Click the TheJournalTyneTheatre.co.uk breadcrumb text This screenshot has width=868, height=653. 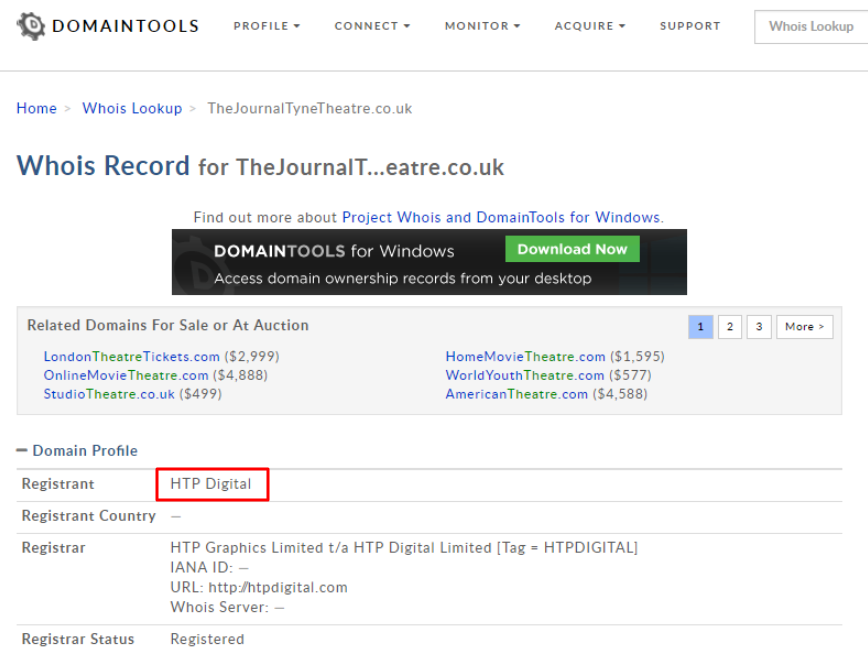pos(309,108)
